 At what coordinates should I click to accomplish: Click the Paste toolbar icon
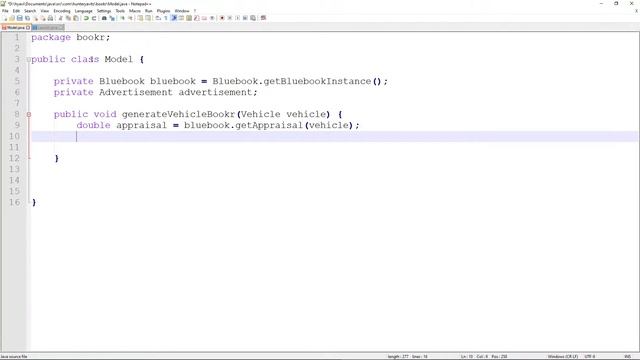tap(76, 18)
